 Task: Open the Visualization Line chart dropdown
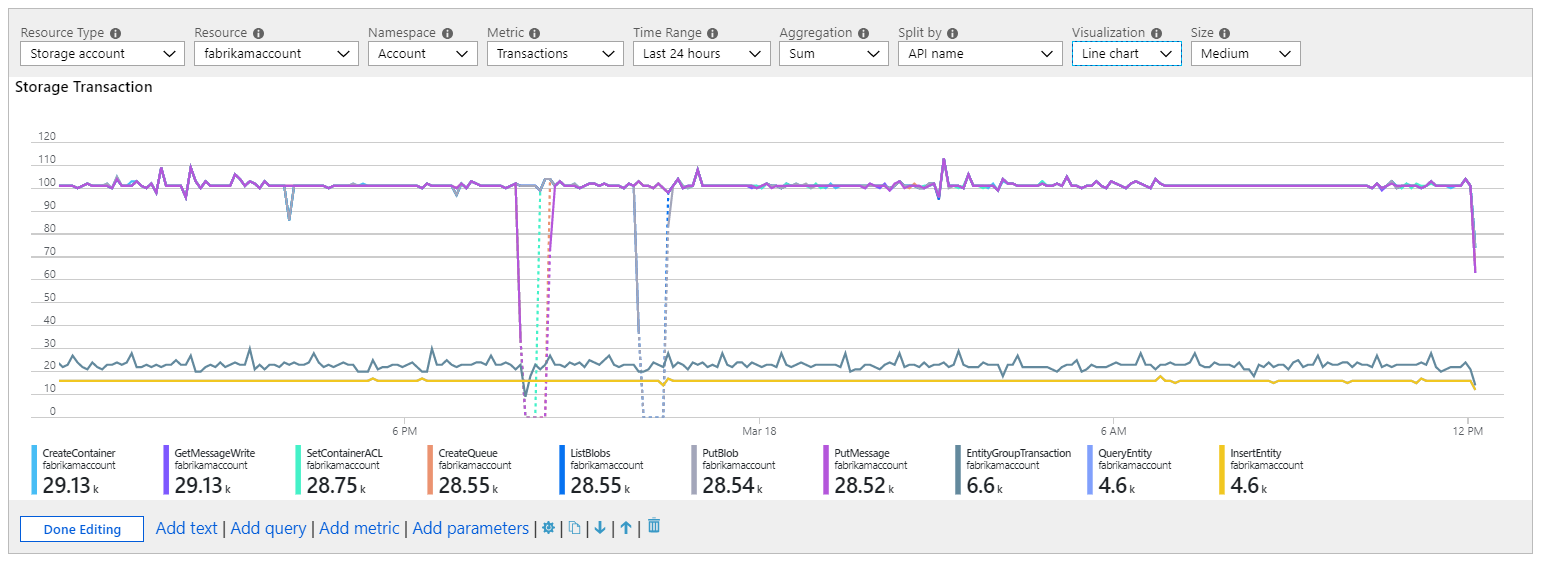pyautogui.click(x=1126, y=54)
